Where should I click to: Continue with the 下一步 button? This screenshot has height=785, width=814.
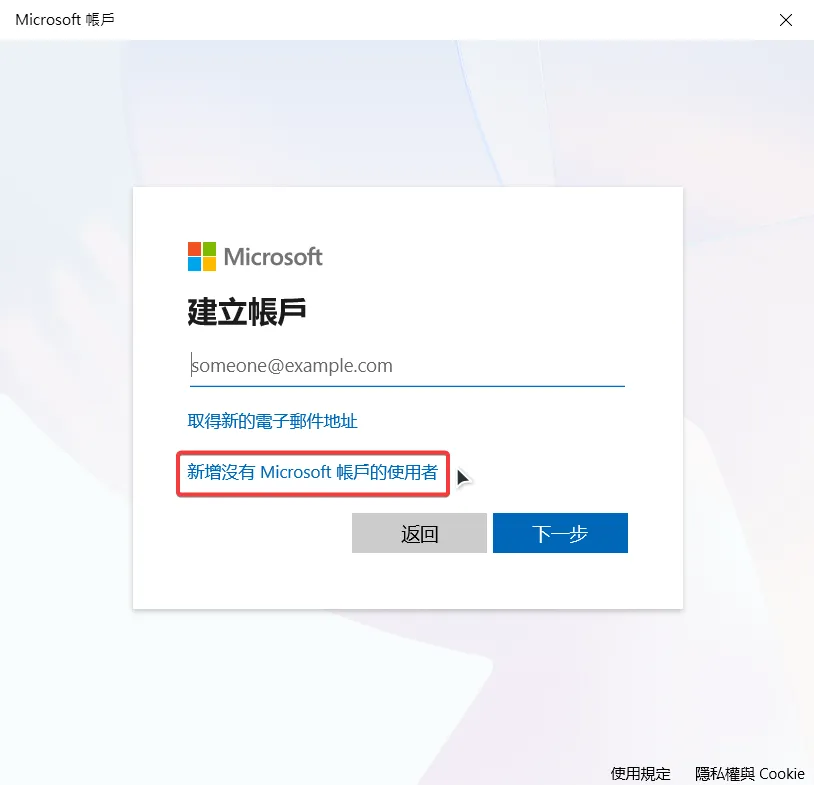[x=560, y=533]
